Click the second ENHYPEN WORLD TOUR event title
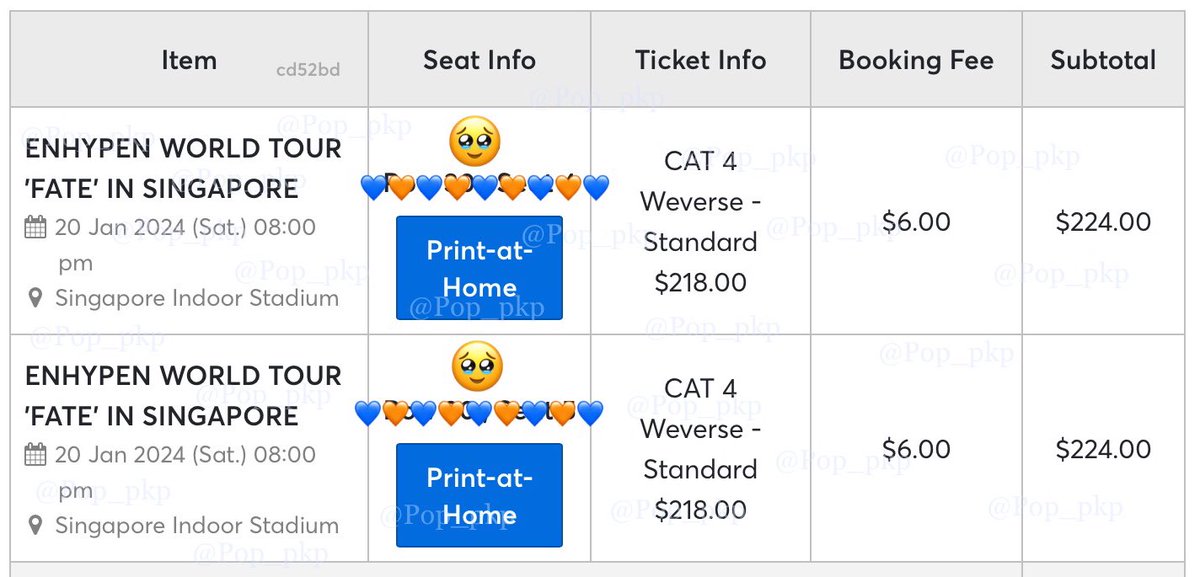The image size is (1200, 577). point(182,395)
